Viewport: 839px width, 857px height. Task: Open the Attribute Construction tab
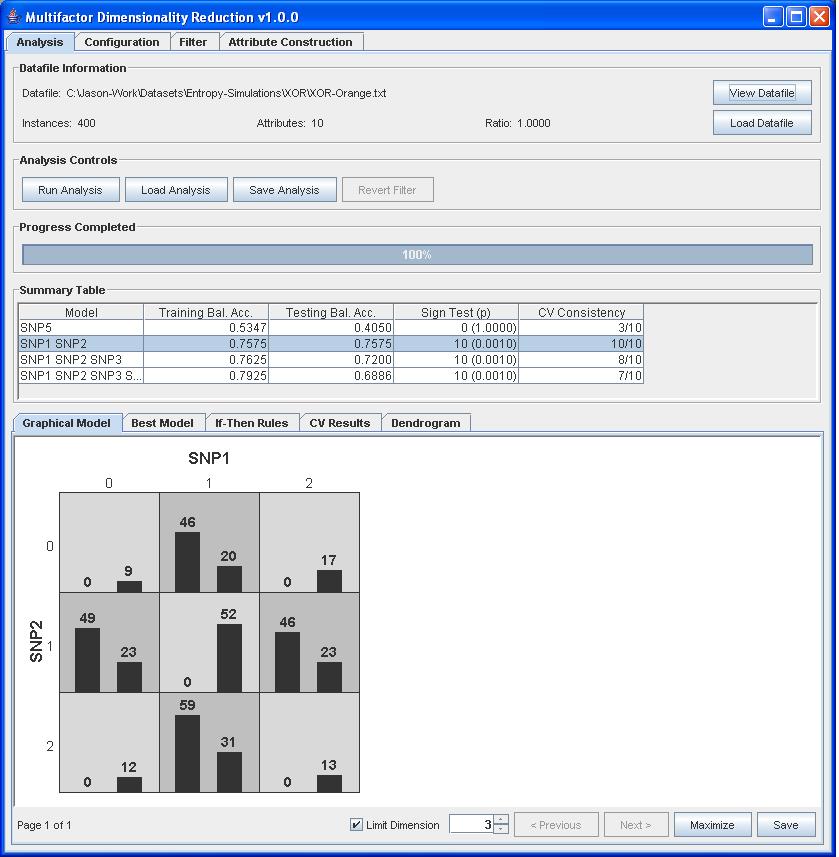click(x=290, y=42)
